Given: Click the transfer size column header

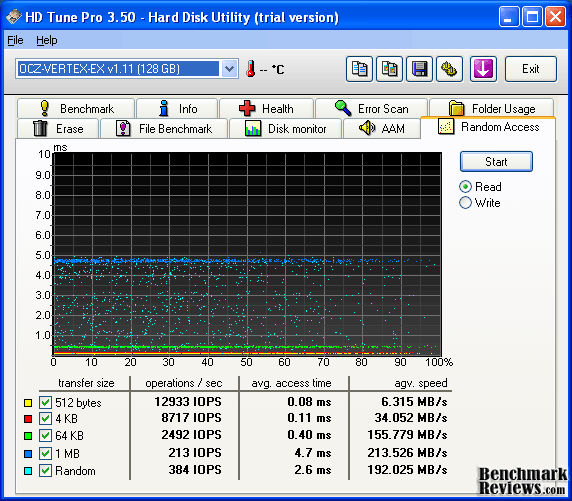Looking at the screenshot, I should click(86, 383).
